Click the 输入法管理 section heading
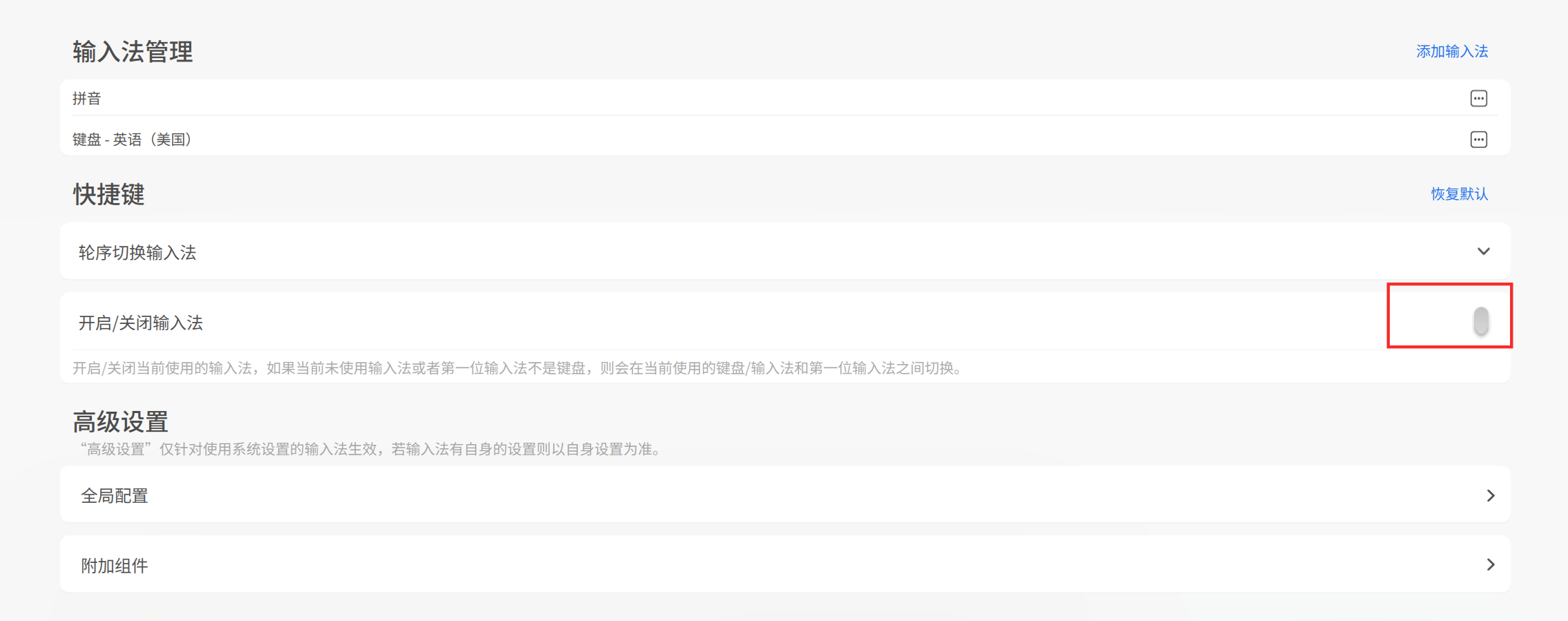1568x621 pixels. coord(133,52)
